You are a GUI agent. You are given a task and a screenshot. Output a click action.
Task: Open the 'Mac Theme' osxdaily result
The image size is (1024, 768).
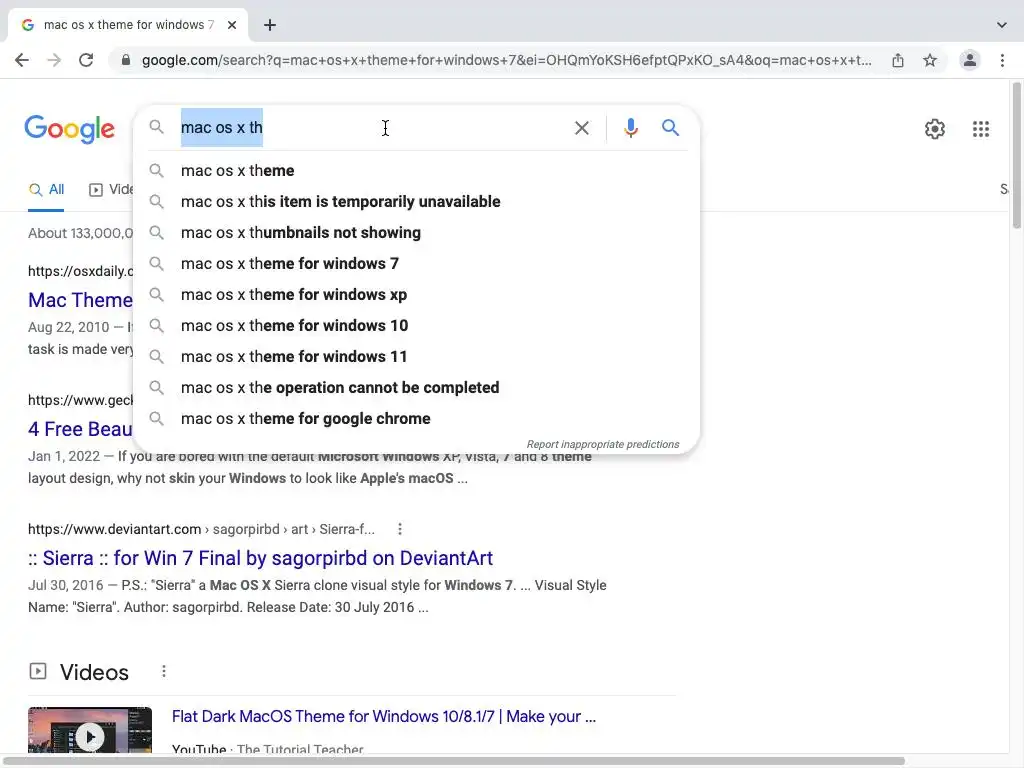click(x=80, y=300)
